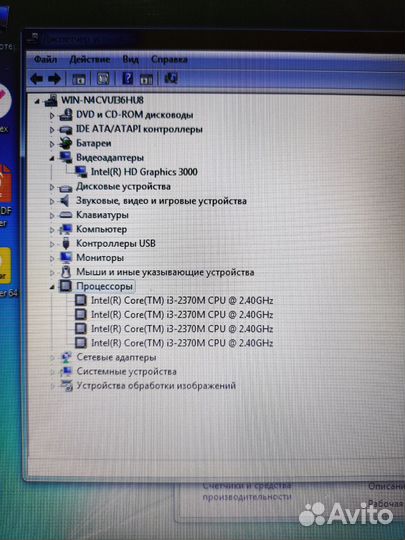Viewport: 405px width, 540px height.
Task: Select the WIN-N4CVU36HU8 computer name
Action: coord(102,100)
